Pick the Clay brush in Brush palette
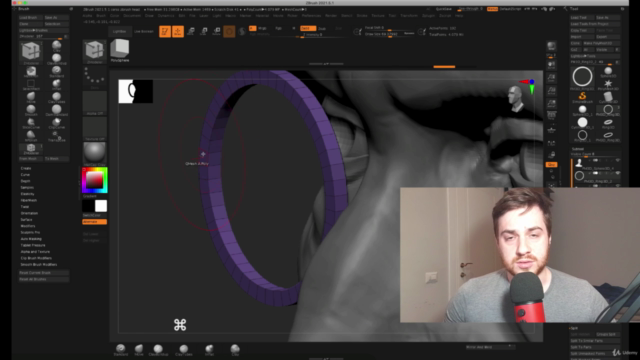640x360 pixels. point(56,46)
